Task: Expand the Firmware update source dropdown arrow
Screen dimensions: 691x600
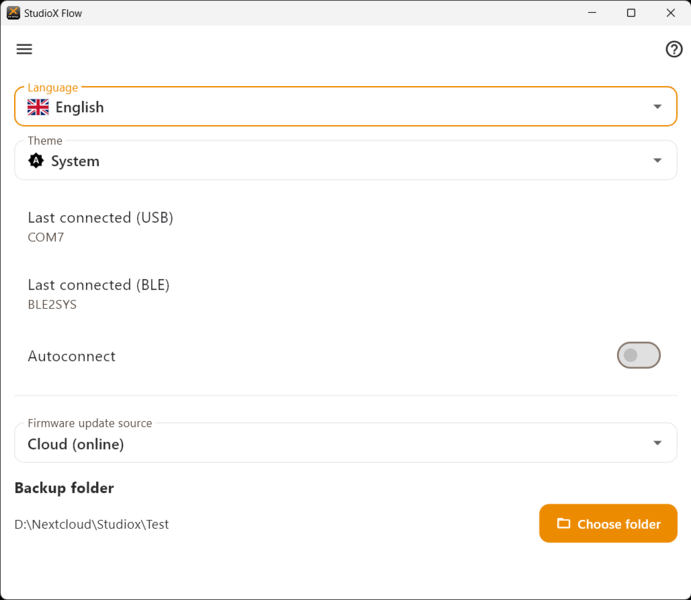Action: pyautogui.click(x=657, y=443)
